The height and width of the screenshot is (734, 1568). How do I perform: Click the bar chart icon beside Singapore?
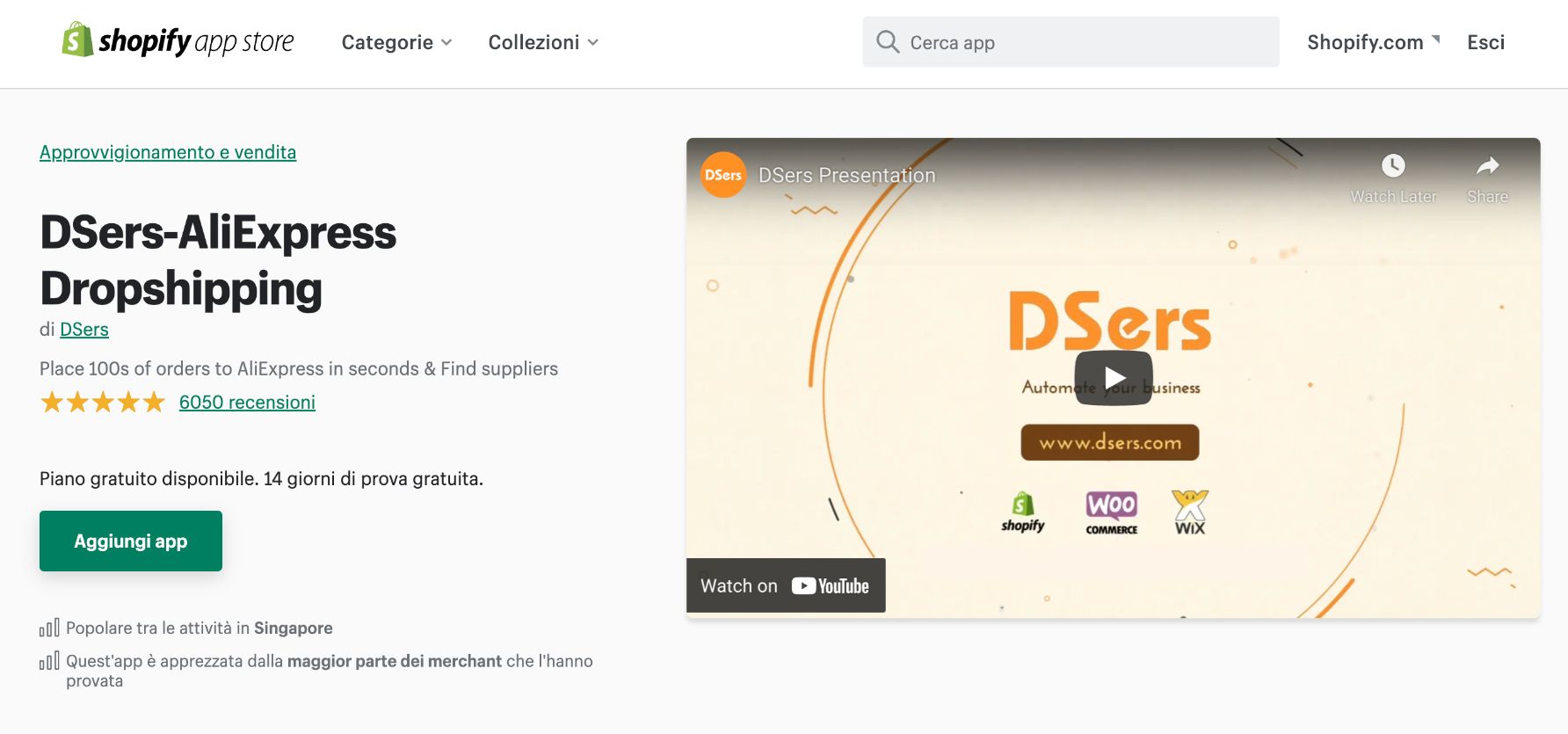click(49, 628)
